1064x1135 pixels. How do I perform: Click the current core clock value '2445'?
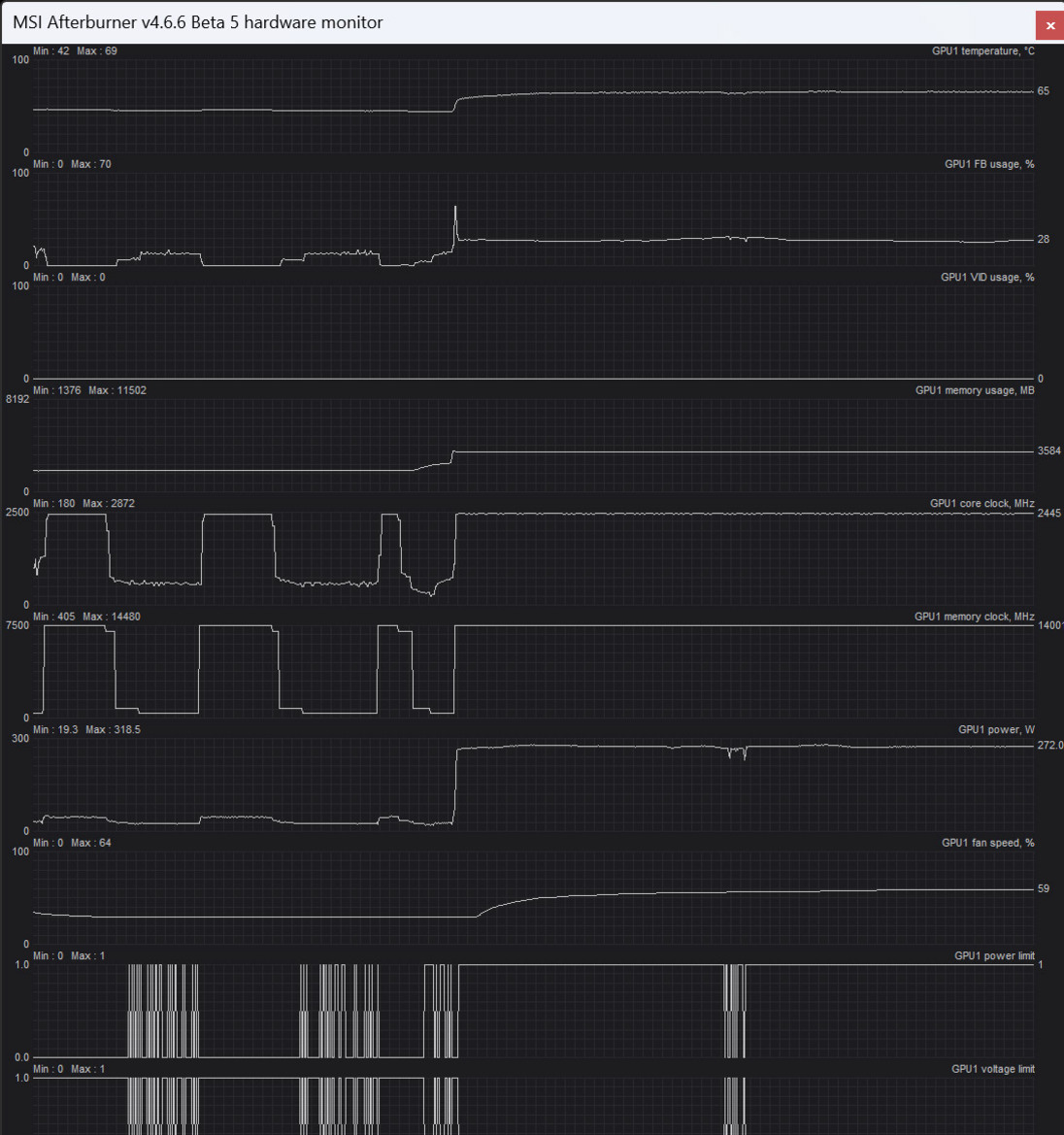[1049, 514]
